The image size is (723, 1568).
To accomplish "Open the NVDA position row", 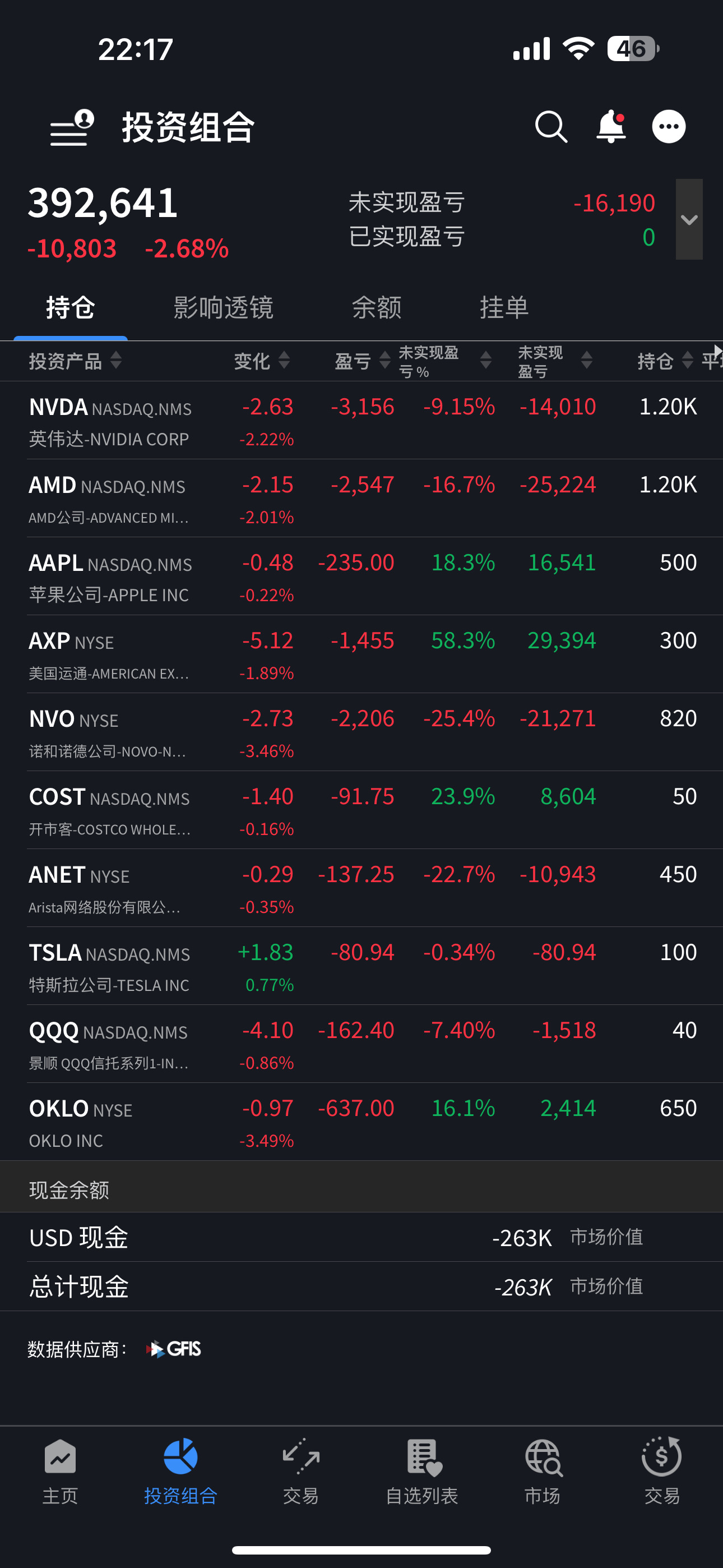I will [x=361, y=421].
